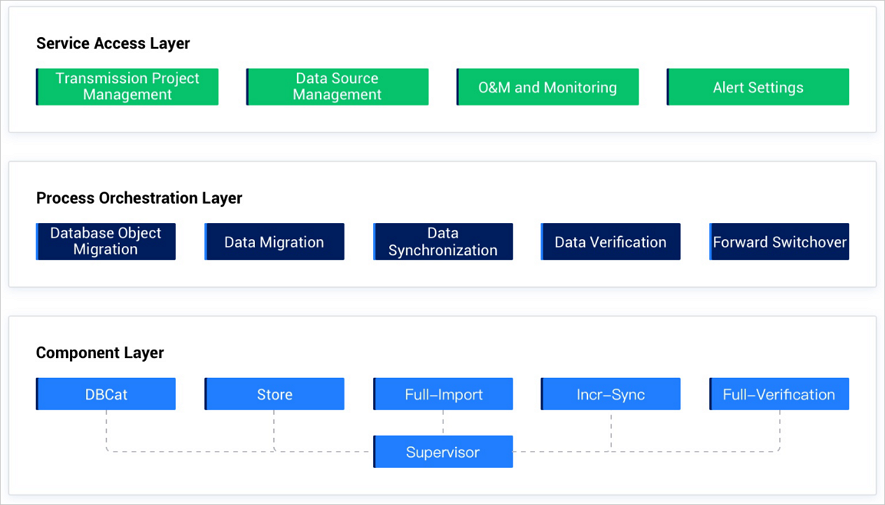The image size is (885, 505).
Task: Click the Transmission Project Management box
Action: click(x=127, y=87)
